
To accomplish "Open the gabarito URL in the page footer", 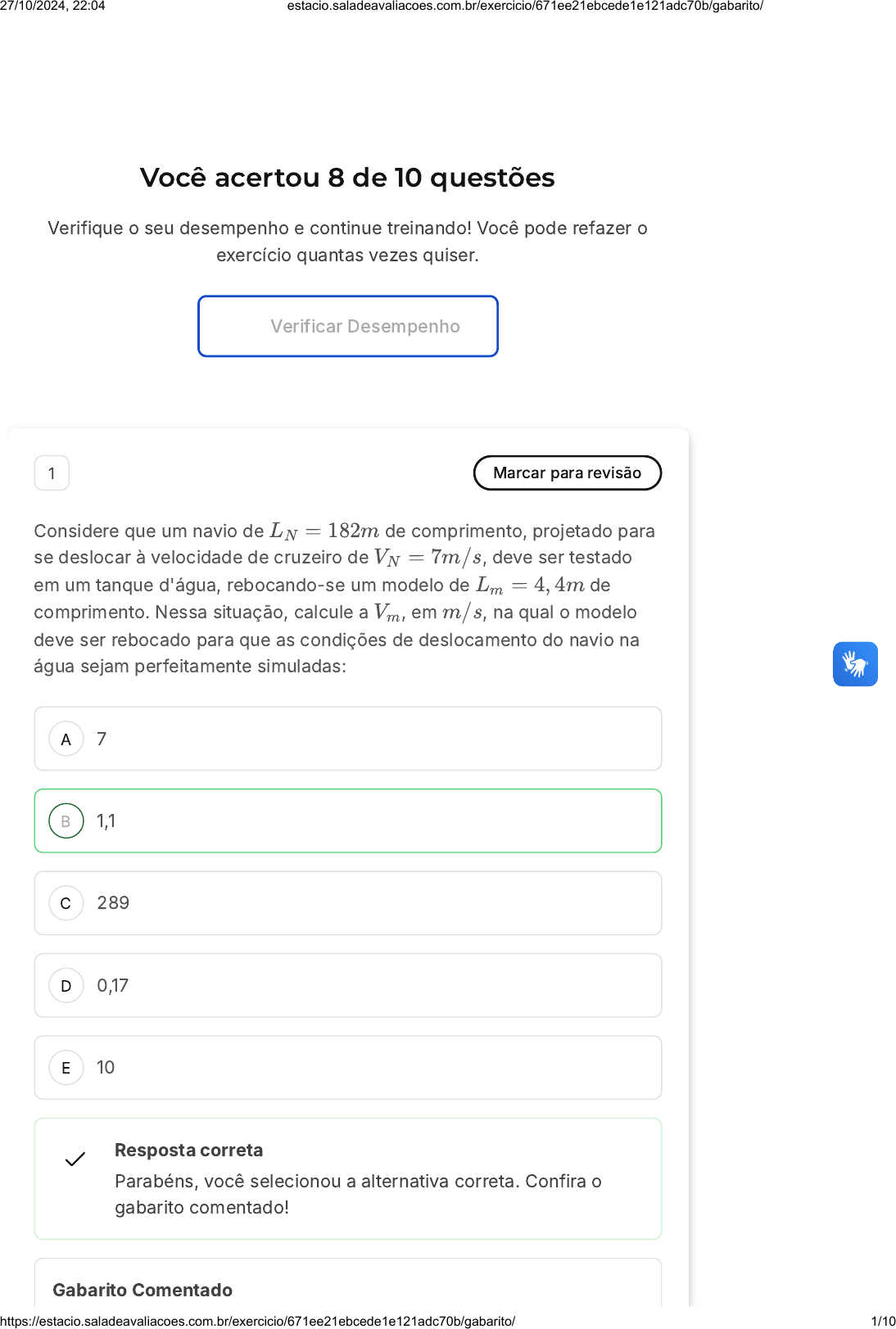I will tap(258, 1321).
